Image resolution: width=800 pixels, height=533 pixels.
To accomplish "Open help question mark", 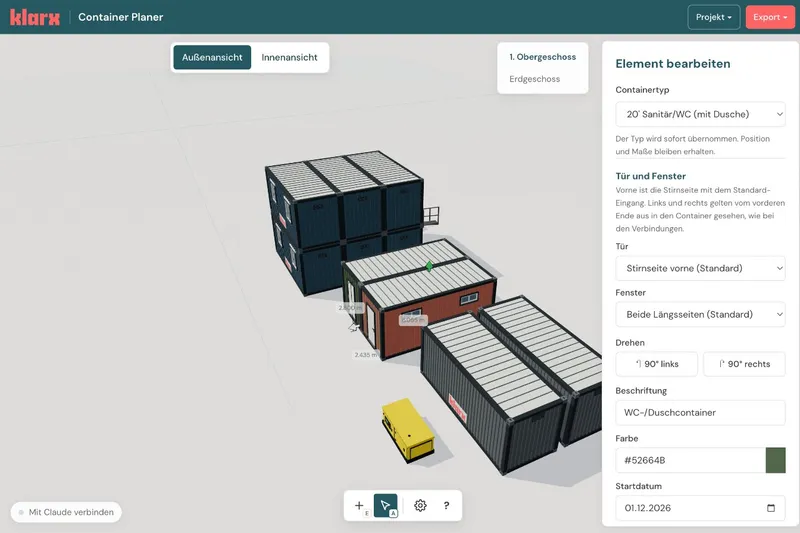I will click(446, 505).
